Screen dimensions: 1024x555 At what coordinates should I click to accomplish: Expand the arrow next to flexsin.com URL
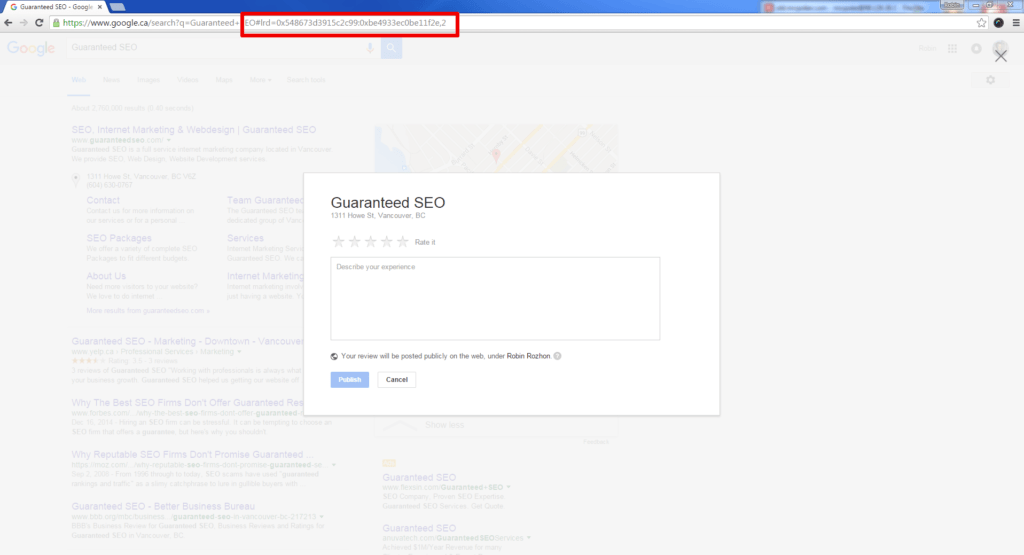(508, 487)
